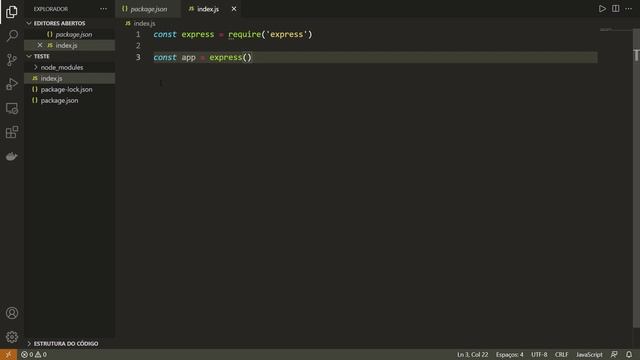The width and height of the screenshot is (640, 360).
Task: Split the editor to the right
Action: 616,9
